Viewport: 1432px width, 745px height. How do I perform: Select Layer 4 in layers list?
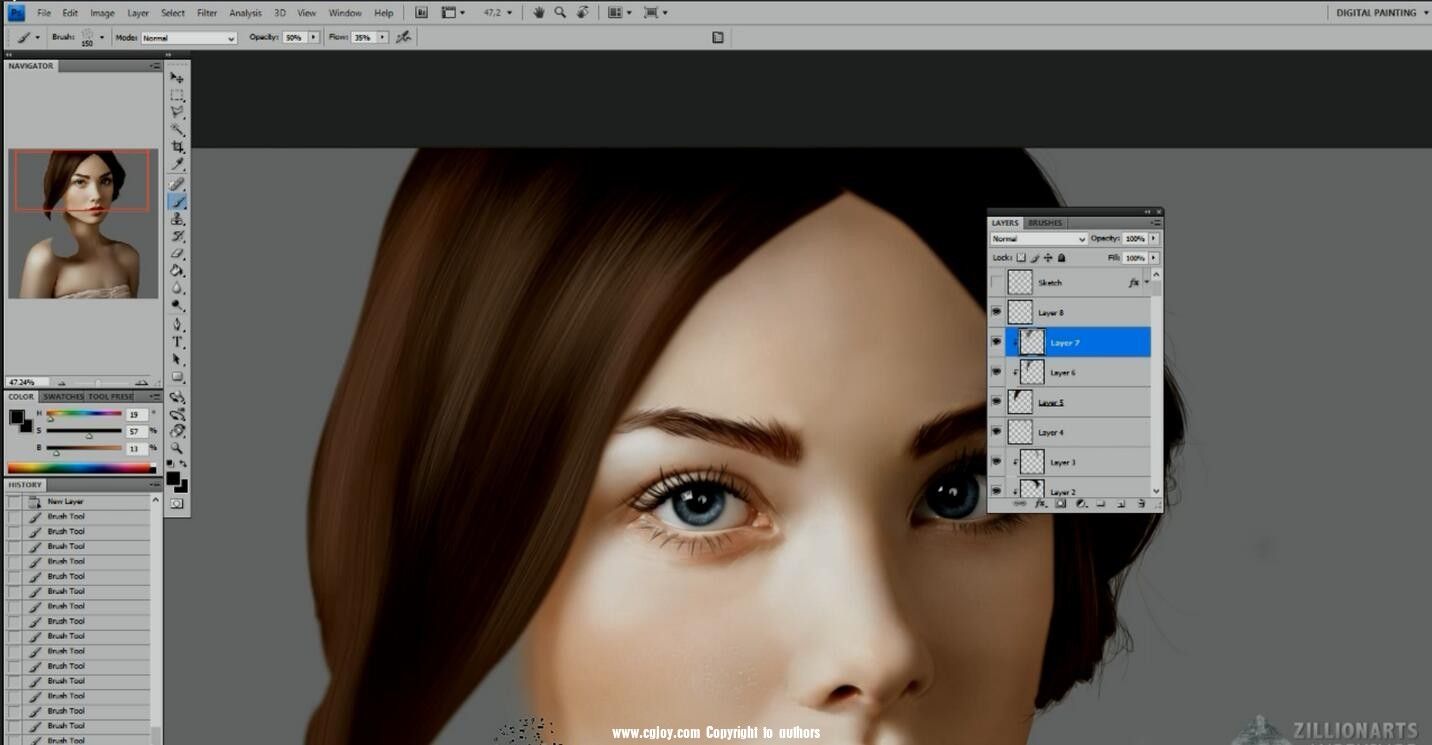[1078, 432]
